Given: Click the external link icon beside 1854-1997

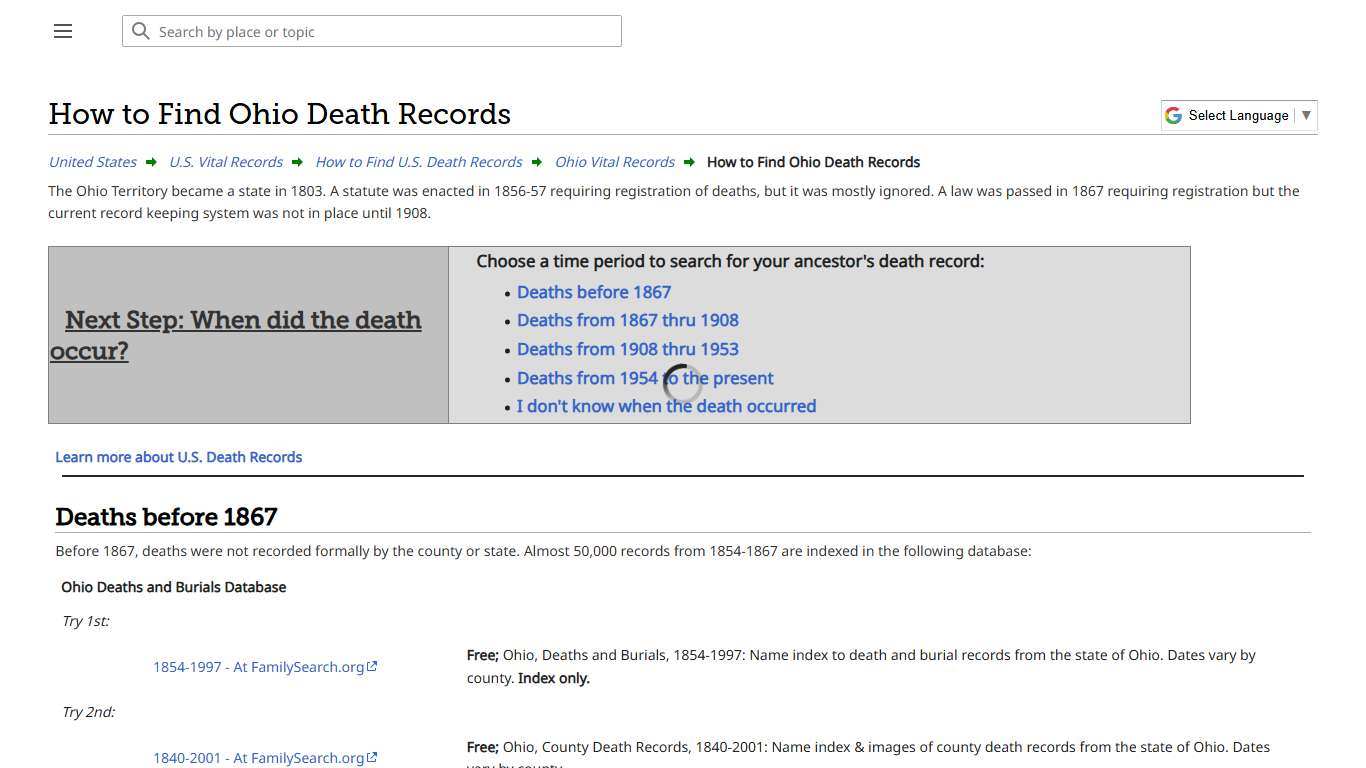Looking at the screenshot, I should pos(372,666).
